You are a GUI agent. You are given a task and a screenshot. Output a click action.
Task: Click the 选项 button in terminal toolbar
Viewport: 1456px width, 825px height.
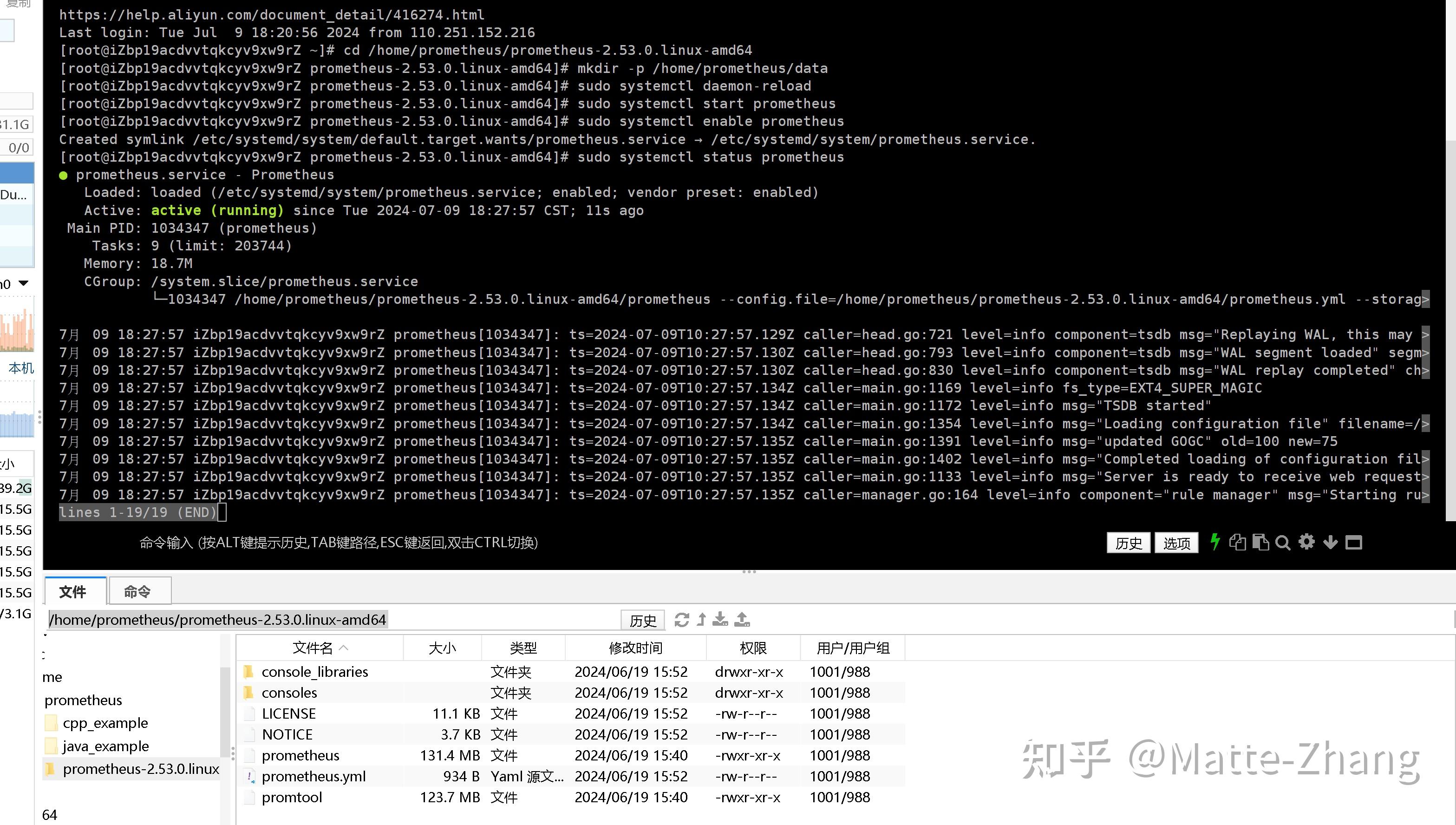click(x=1176, y=542)
